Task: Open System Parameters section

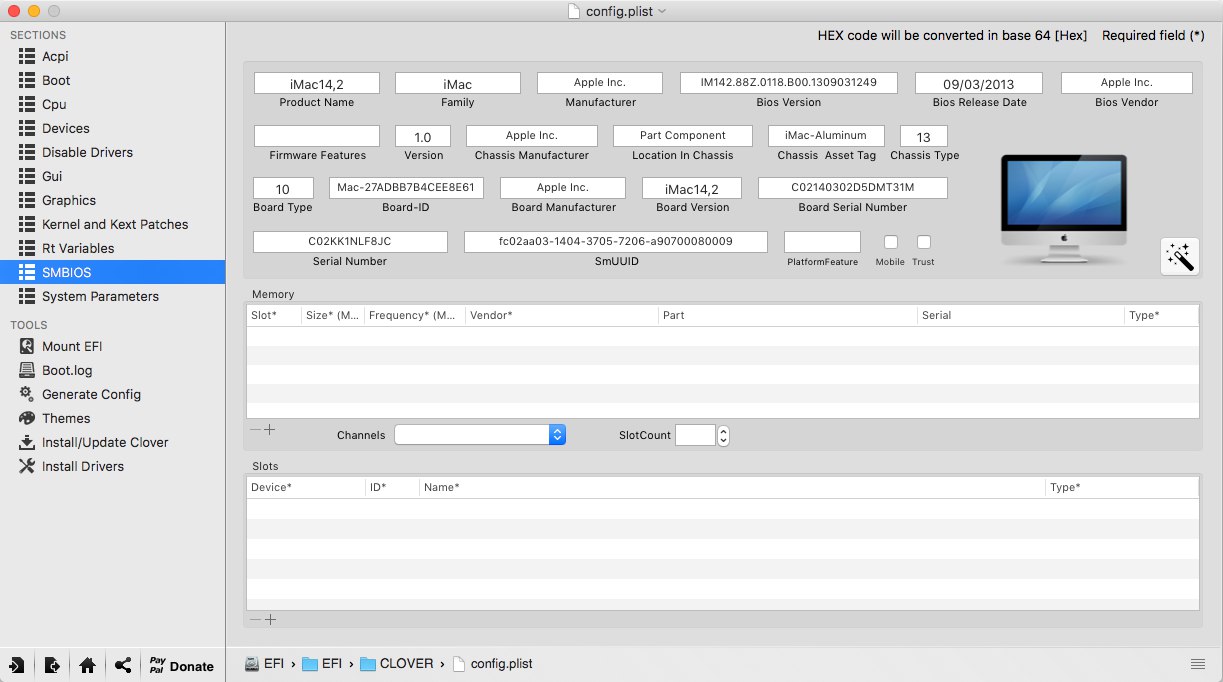Action: click(x=112, y=296)
